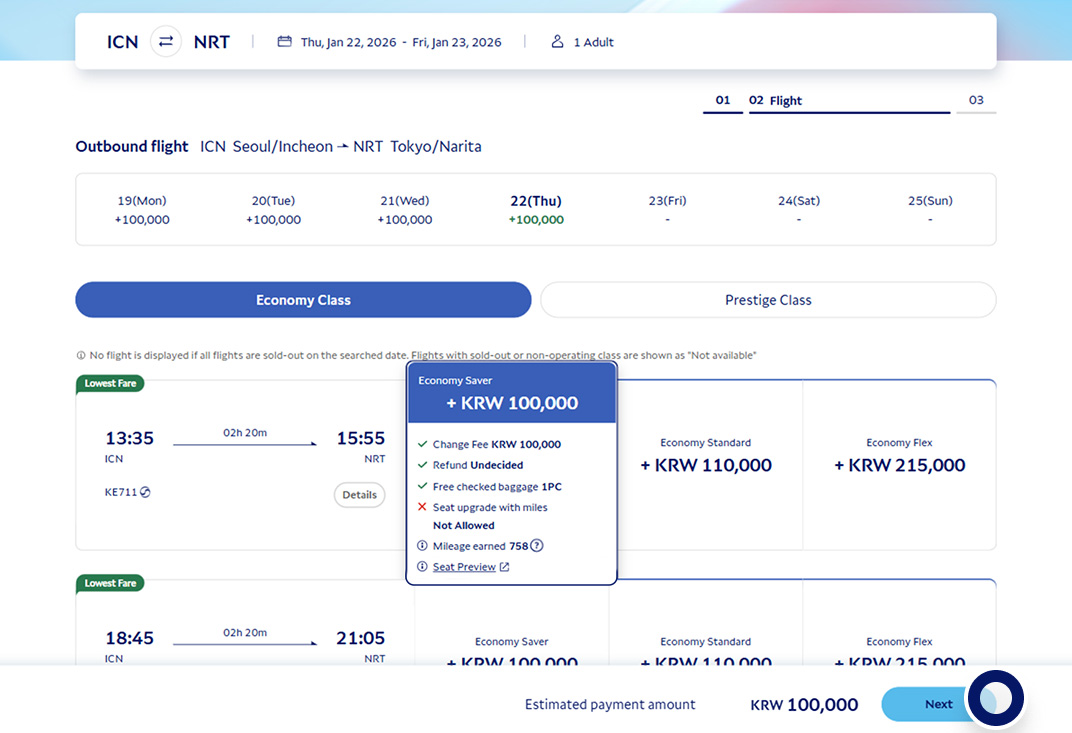The width and height of the screenshot is (1072, 733).
Task: Click the calendar icon beside travel dates
Action: pyautogui.click(x=284, y=42)
